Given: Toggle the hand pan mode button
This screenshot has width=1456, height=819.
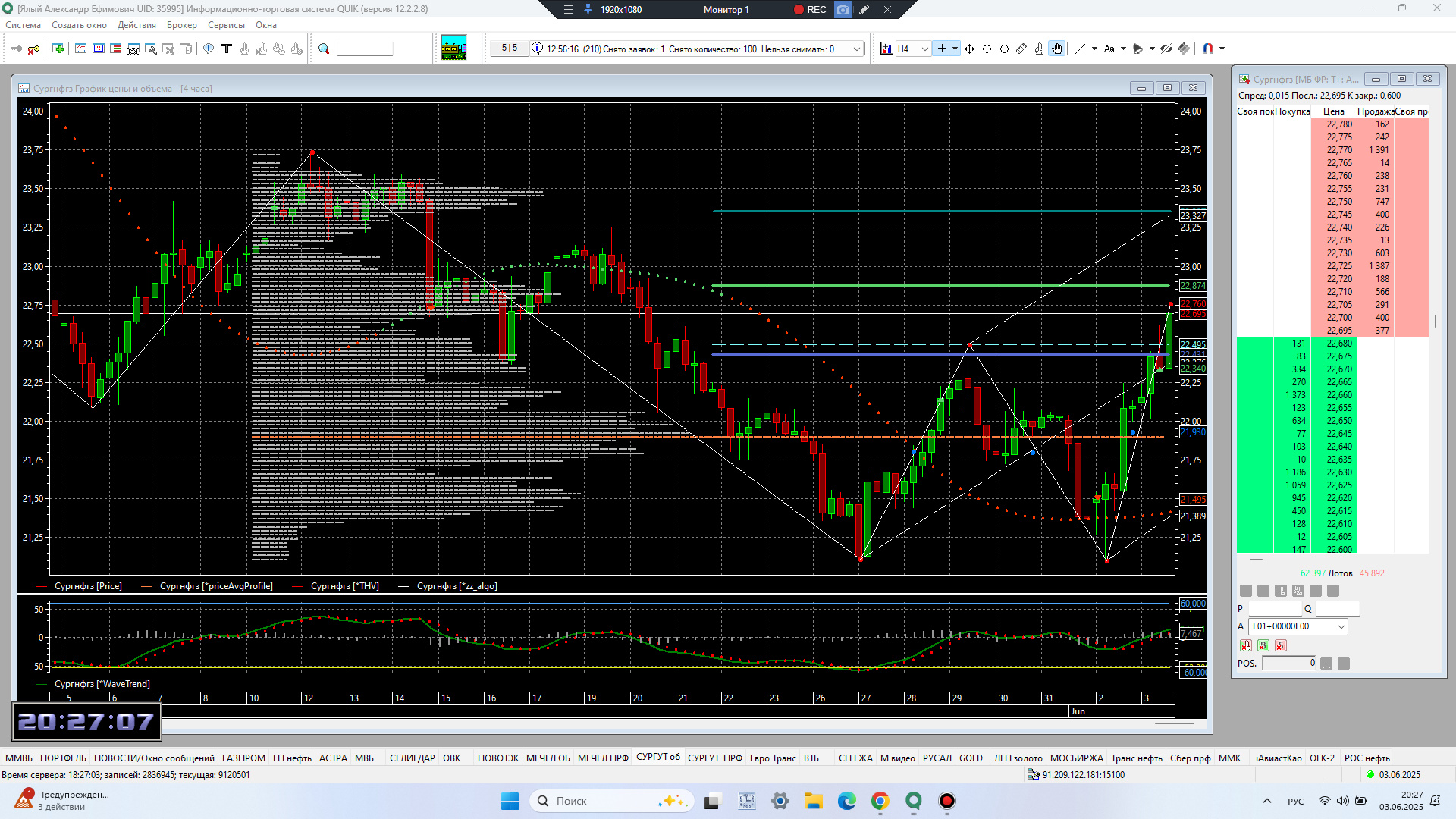Looking at the screenshot, I should click(x=1057, y=49).
